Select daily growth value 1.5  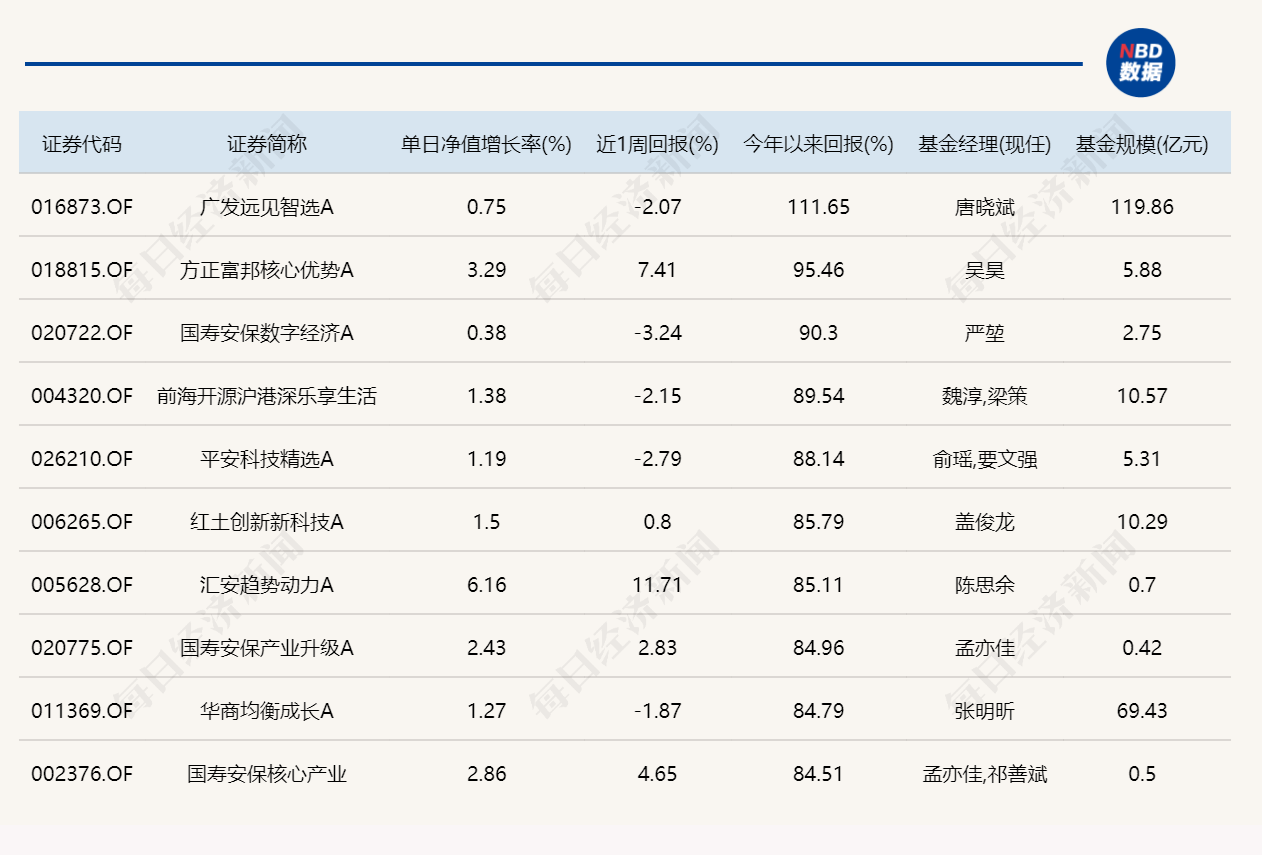click(486, 522)
